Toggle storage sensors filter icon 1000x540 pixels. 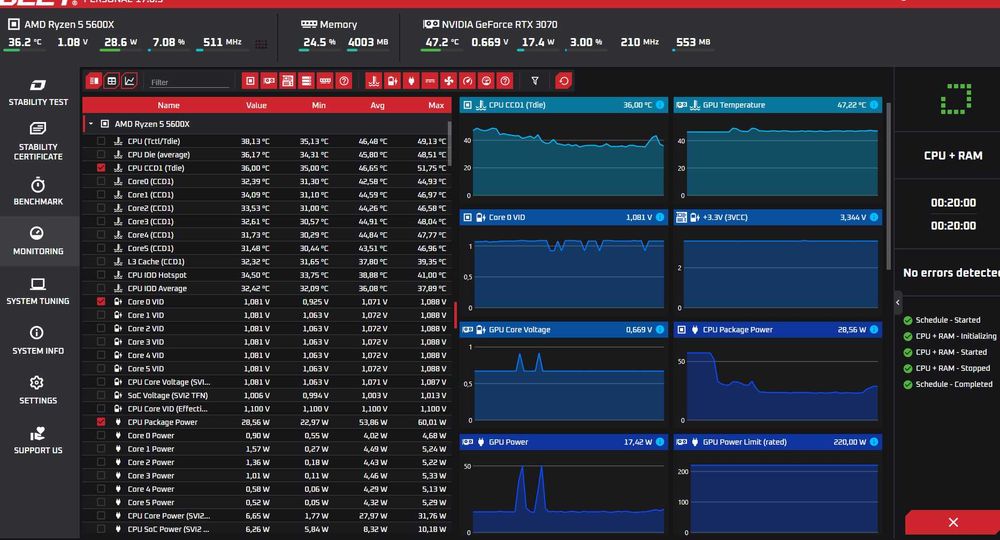click(x=307, y=81)
